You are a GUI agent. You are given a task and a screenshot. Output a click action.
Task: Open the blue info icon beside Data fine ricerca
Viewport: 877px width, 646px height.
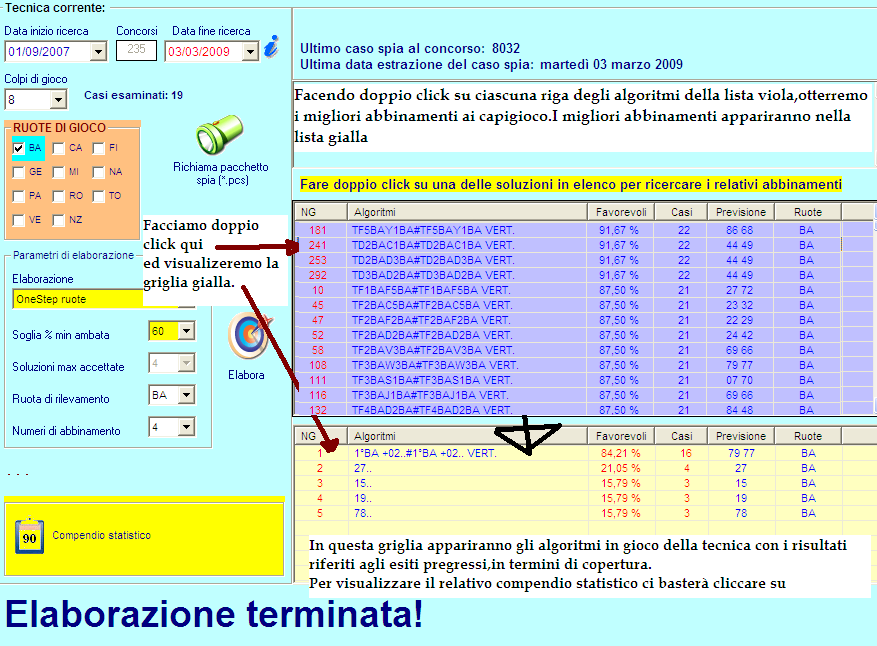pyautogui.click(x=272, y=47)
